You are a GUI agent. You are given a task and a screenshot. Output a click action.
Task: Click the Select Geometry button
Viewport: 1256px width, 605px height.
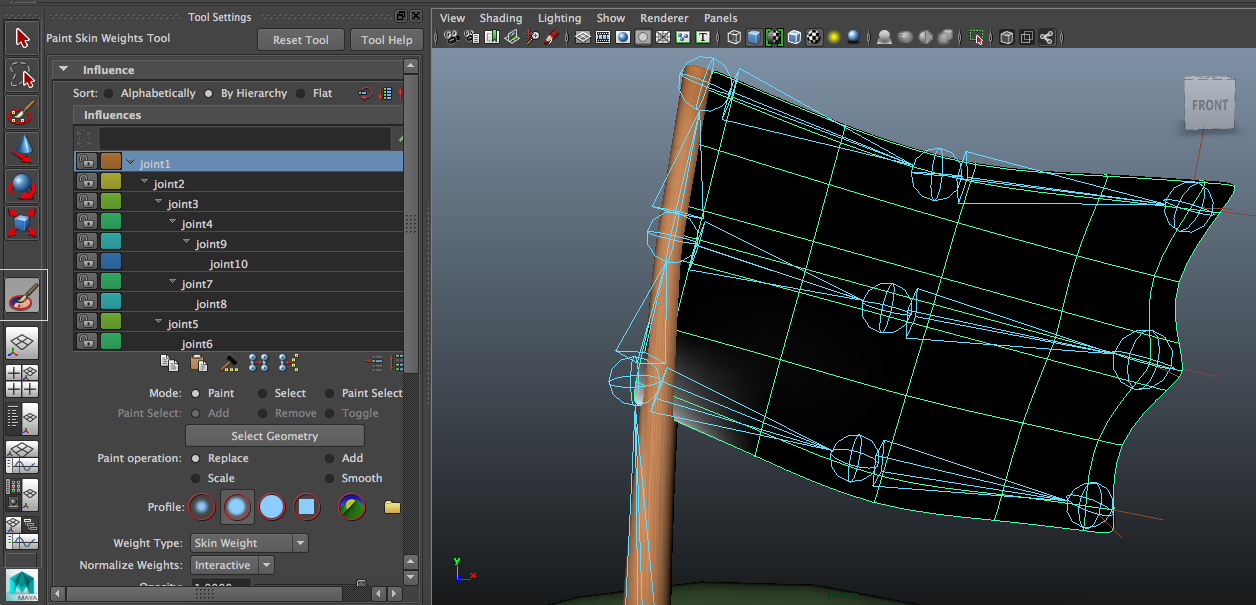coord(274,435)
